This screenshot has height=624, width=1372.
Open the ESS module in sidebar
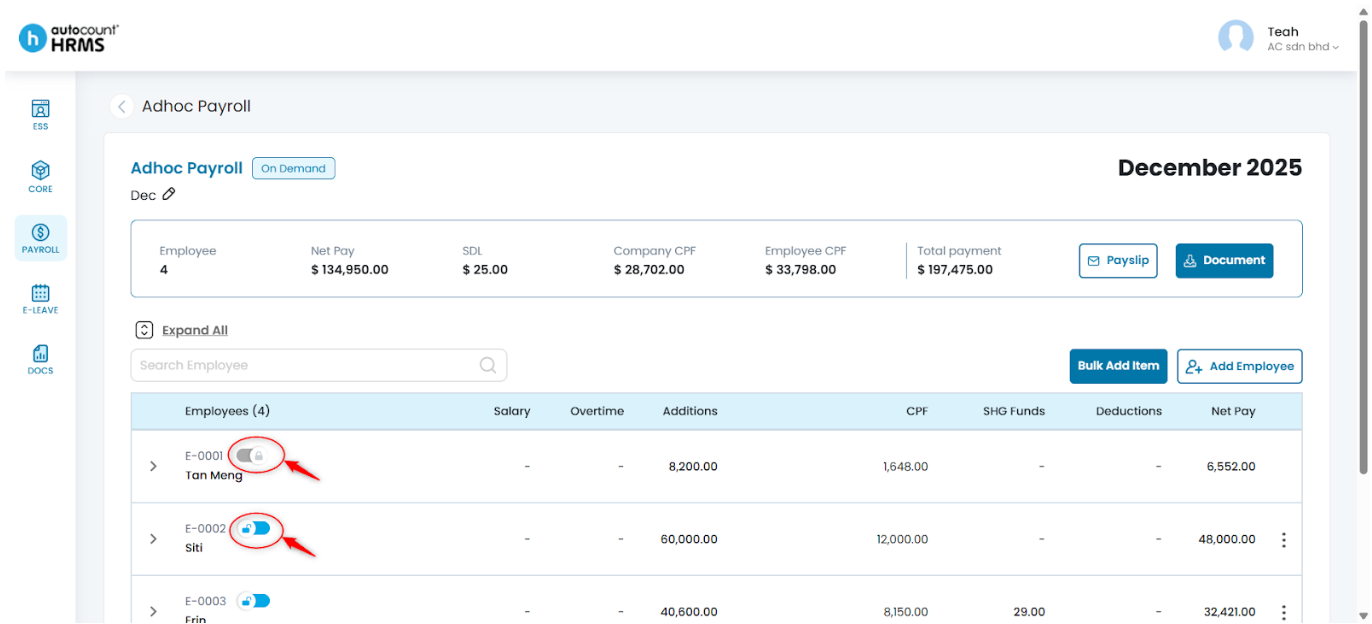click(40, 115)
